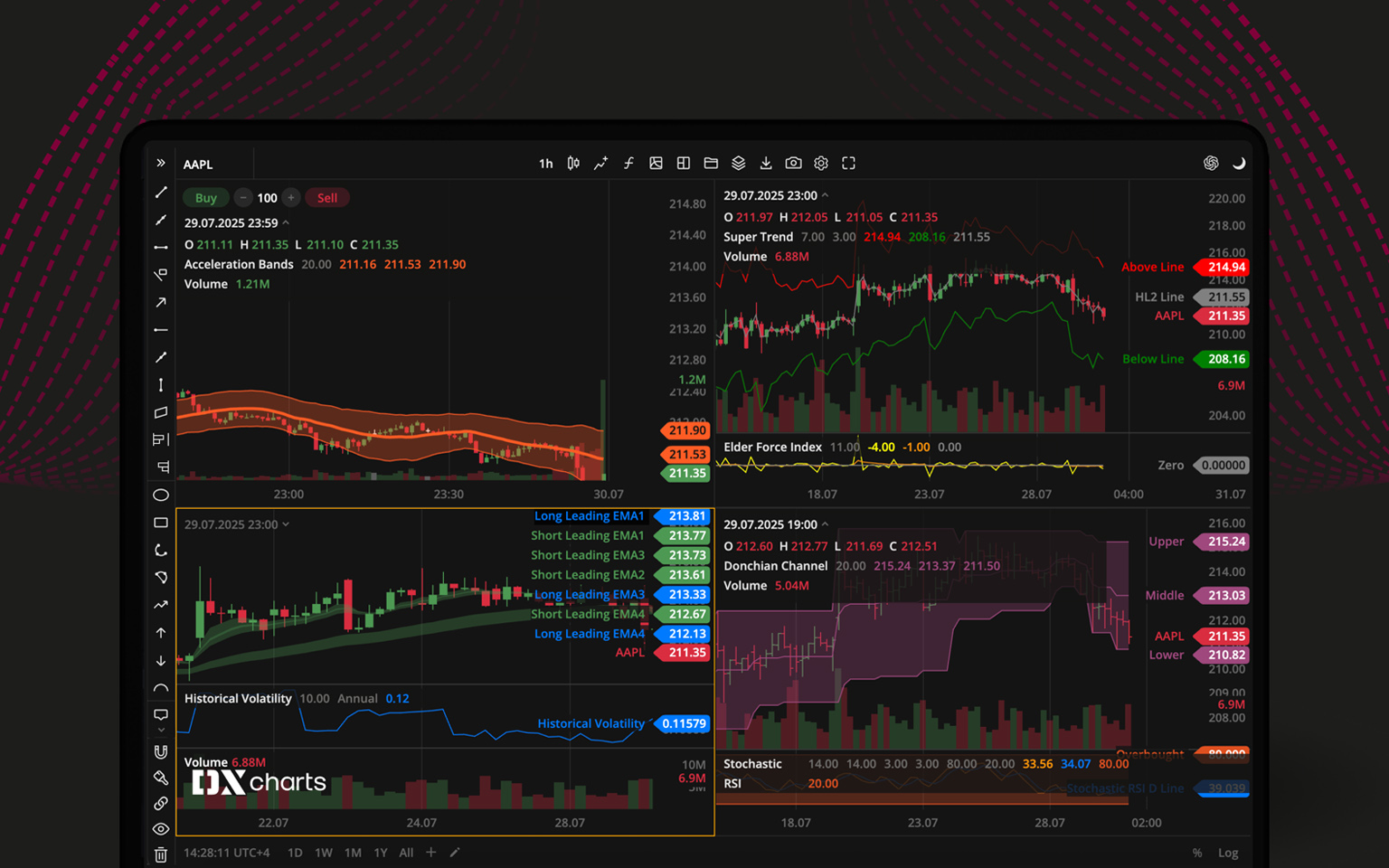The height and width of the screenshot is (868, 1389).
Task: Click the download data icon
Action: coord(766,164)
